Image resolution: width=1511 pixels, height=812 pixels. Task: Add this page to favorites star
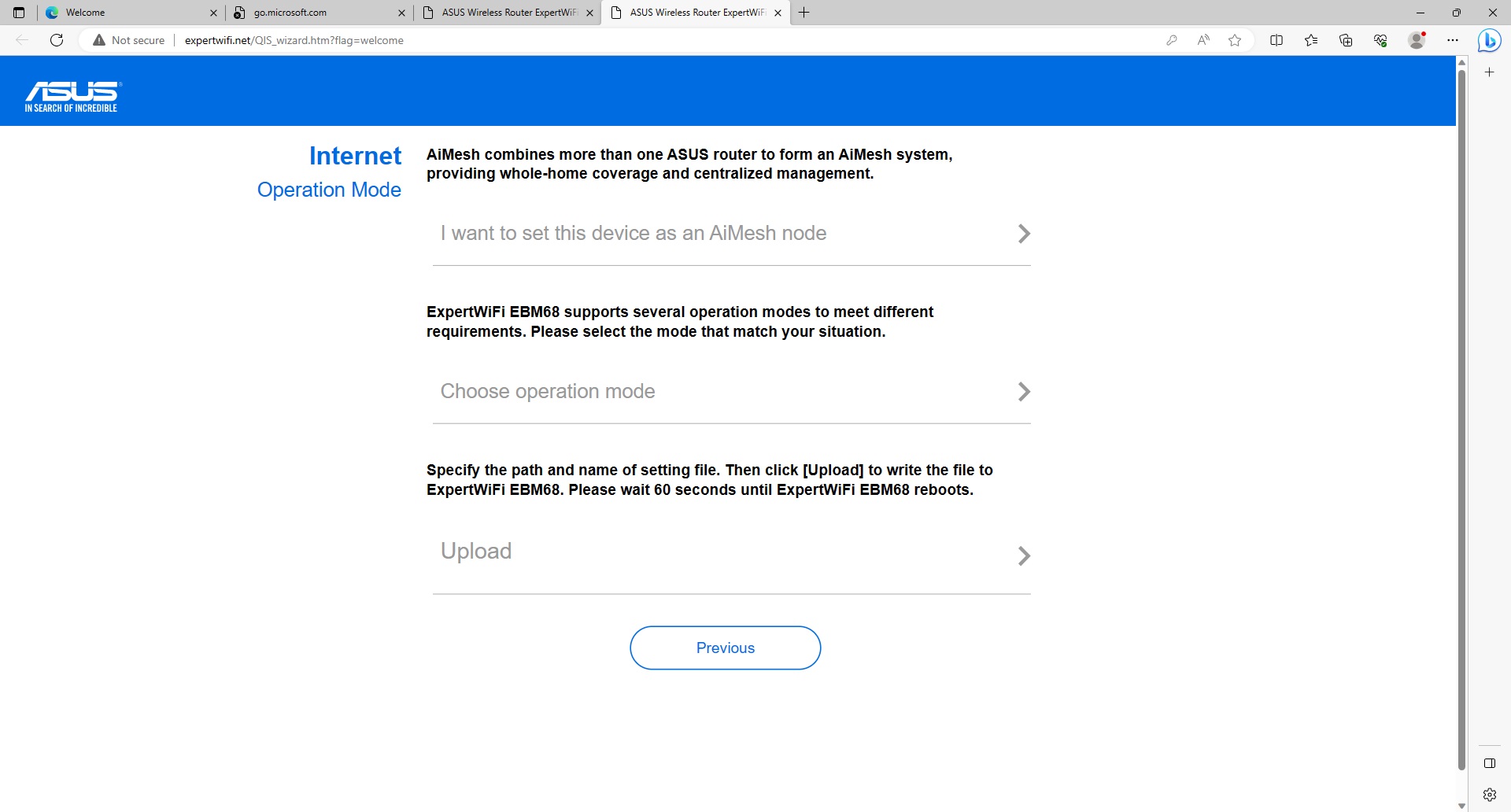coord(1235,40)
